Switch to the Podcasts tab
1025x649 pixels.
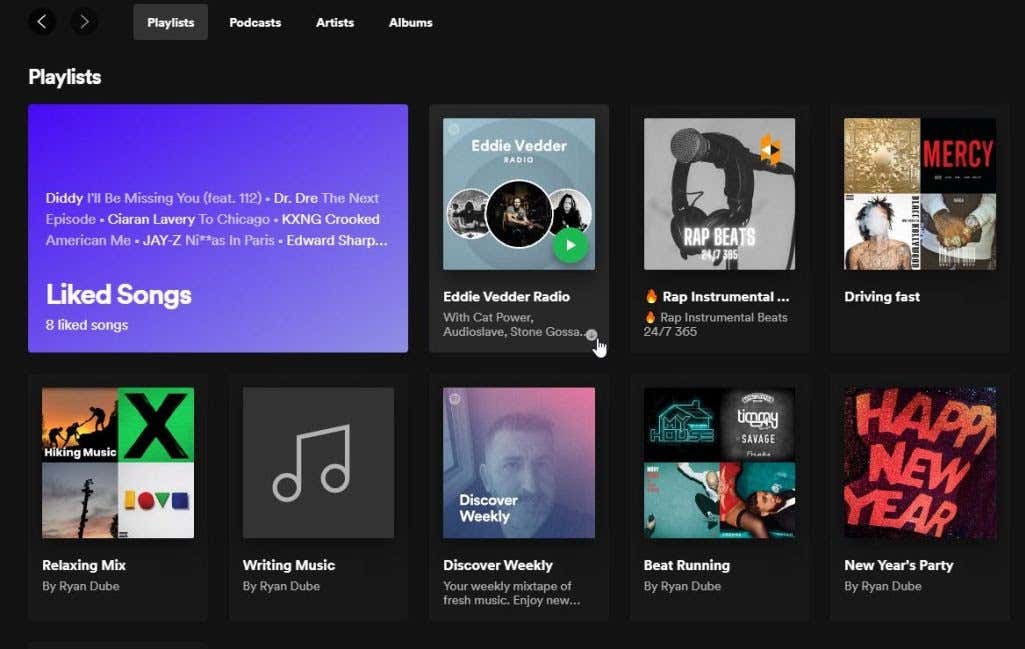tap(255, 22)
